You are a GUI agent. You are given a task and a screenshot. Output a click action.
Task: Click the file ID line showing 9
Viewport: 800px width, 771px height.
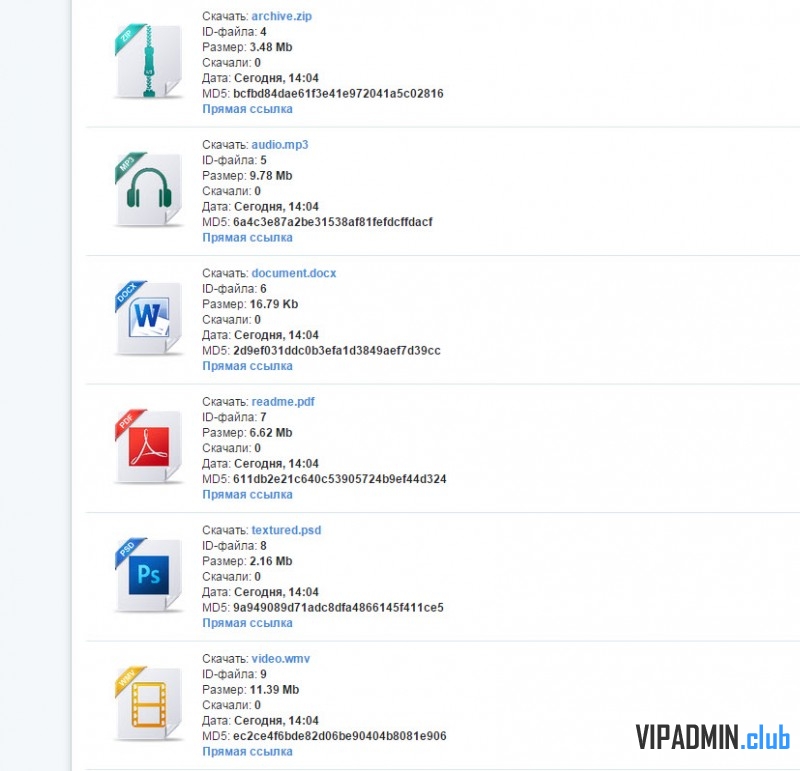coord(234,675)
